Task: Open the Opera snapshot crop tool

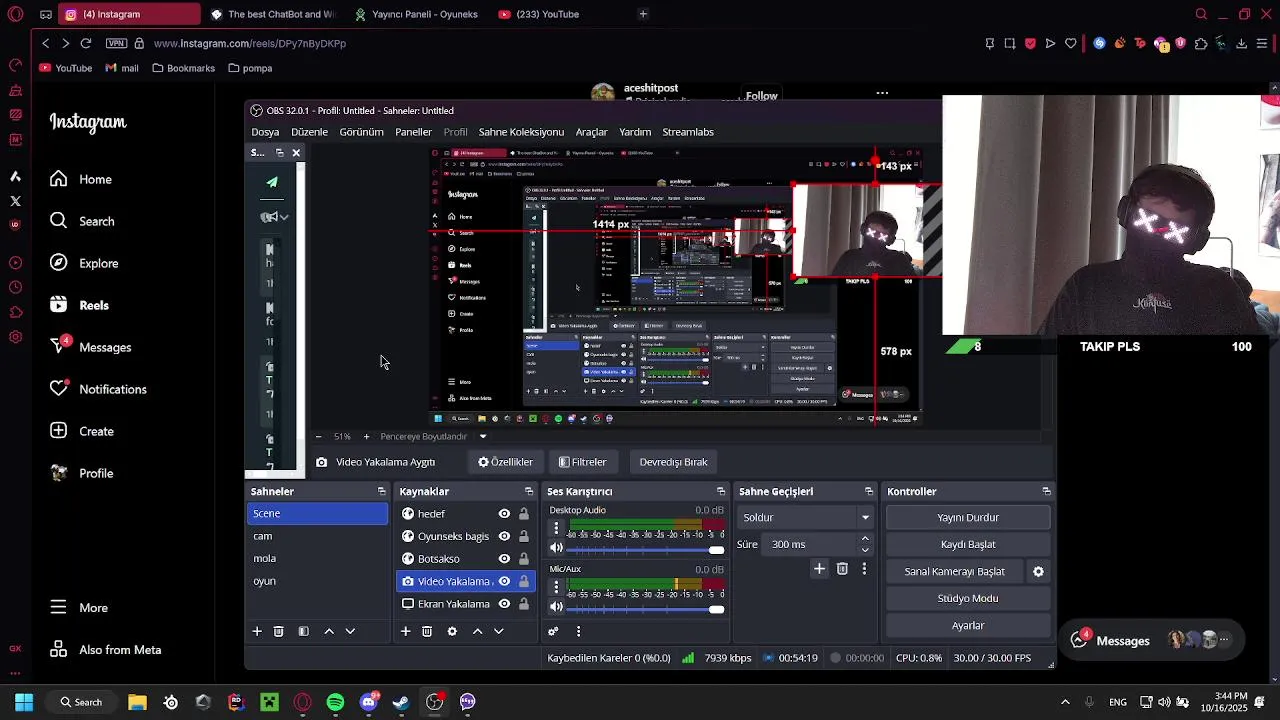Action: (x=1010, y=43)
